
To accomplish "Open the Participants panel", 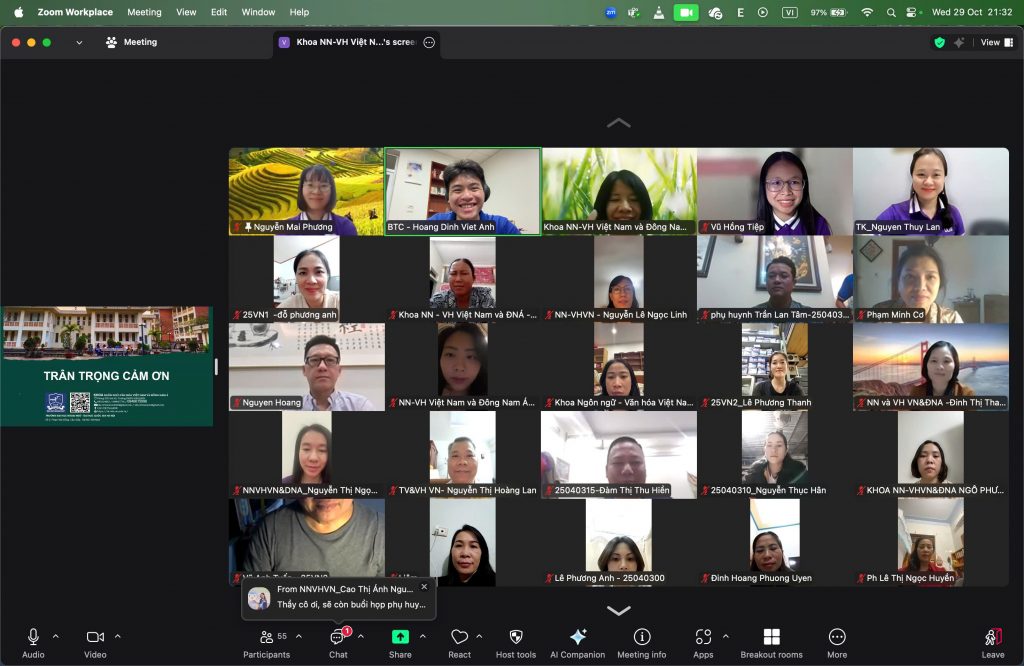I will pos(266,638).
